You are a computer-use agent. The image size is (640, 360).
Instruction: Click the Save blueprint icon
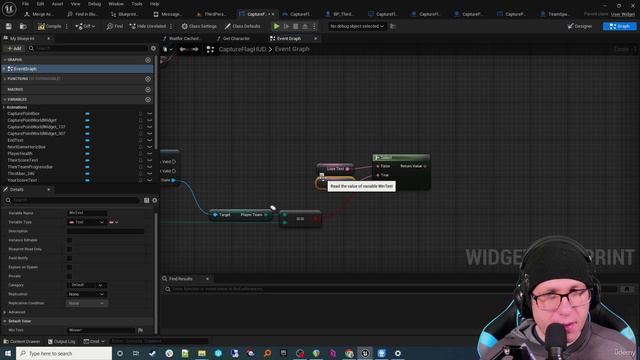(9, 26)
